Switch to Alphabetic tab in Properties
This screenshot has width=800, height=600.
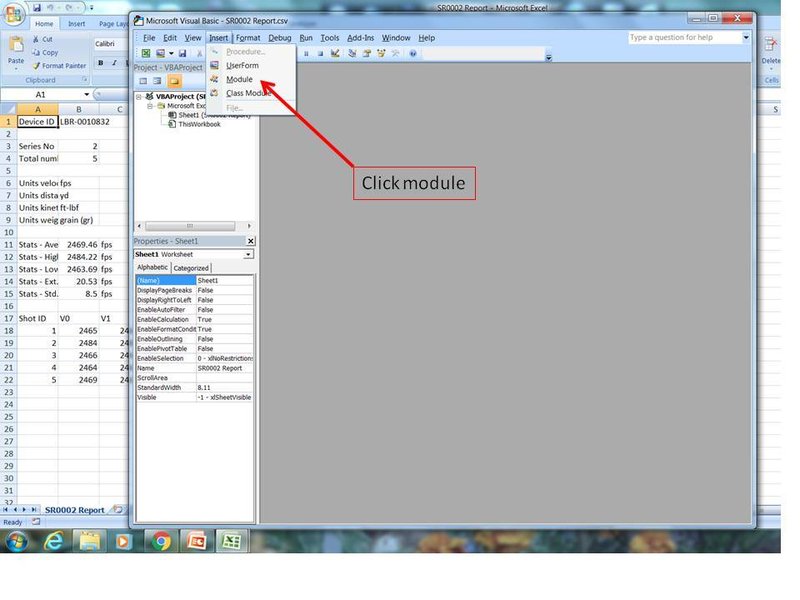click(152, 267)
